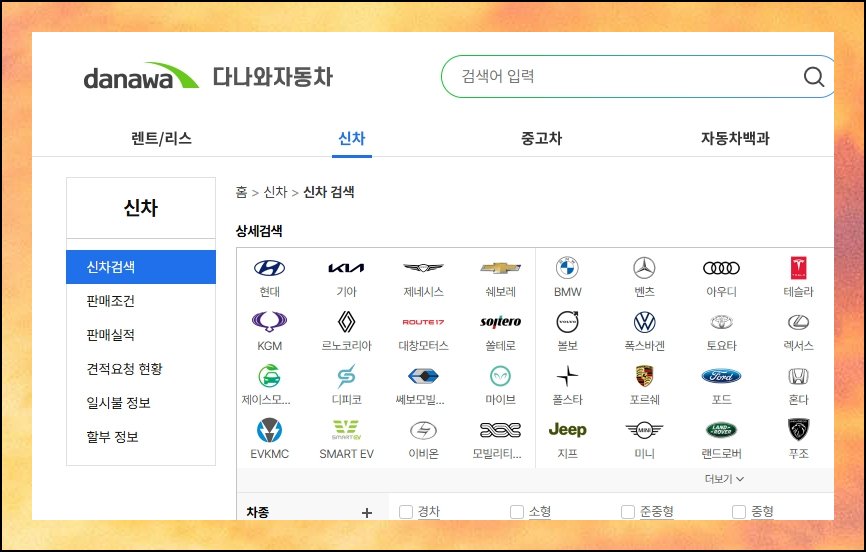
Task: Choose the Genesis (제네시스) brand logo
Action: 423,268
